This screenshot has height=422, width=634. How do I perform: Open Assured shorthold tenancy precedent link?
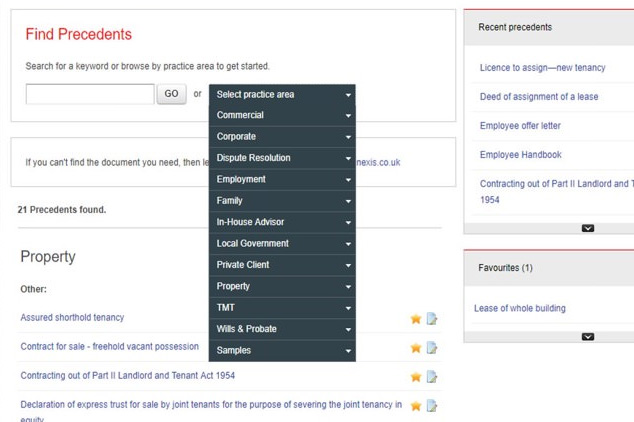pos(72,318)
